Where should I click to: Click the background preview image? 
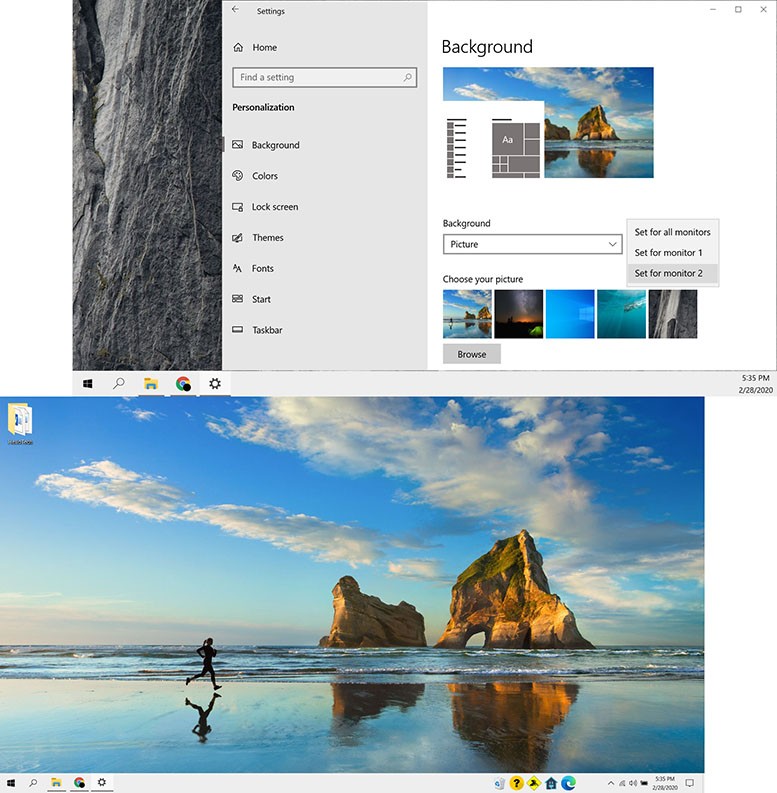[x=548, y=122]
